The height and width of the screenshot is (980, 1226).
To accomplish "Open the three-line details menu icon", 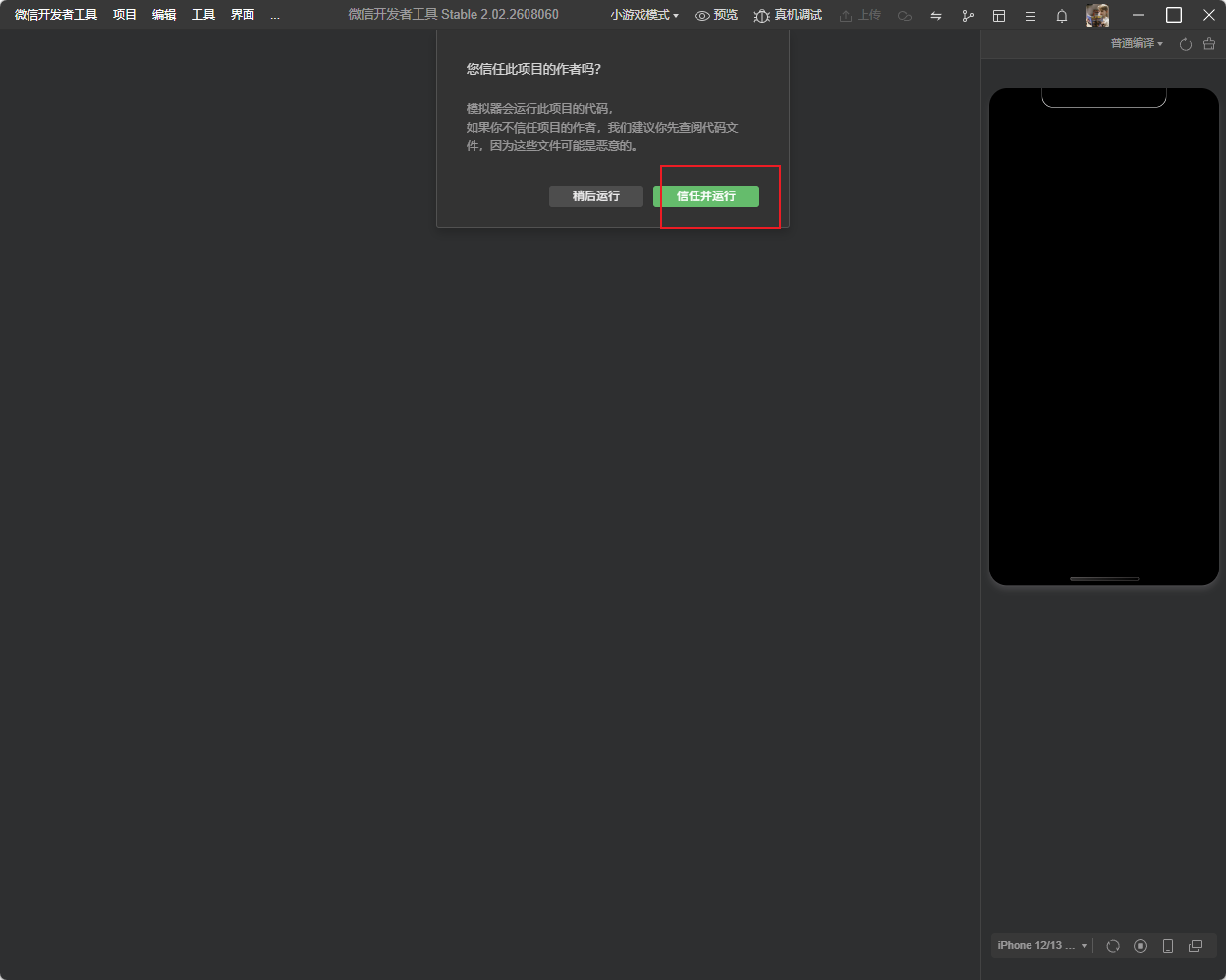I will tap(1031, 16).
